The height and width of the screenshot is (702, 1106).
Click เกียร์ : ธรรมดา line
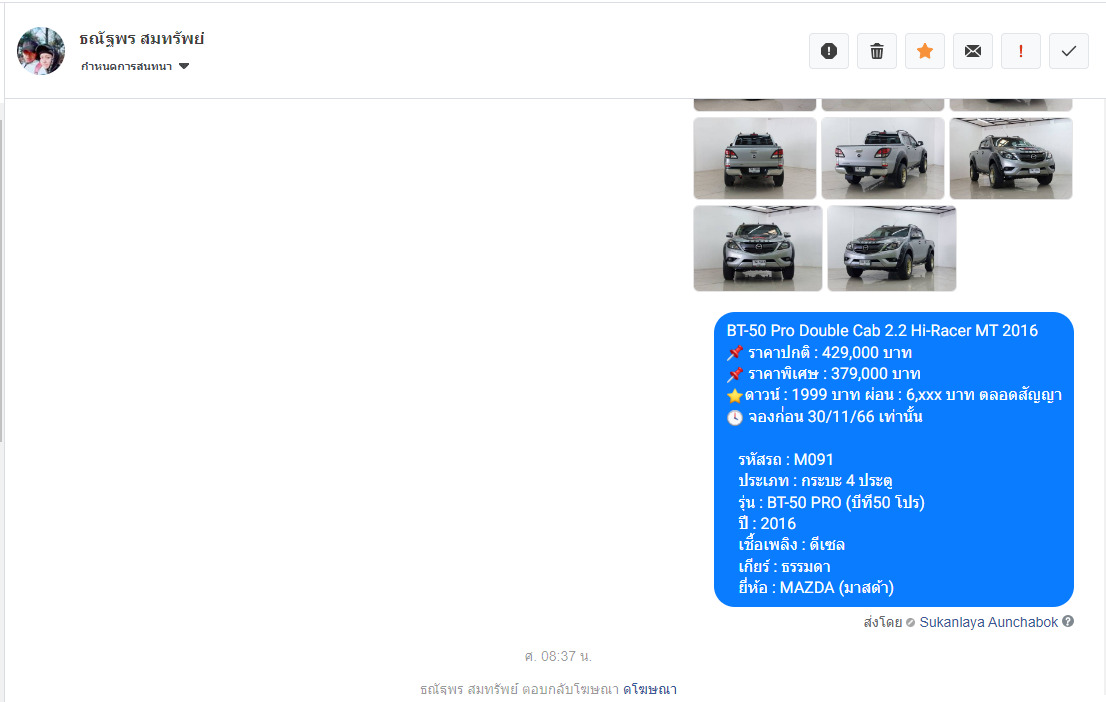[x=784, y=567]
